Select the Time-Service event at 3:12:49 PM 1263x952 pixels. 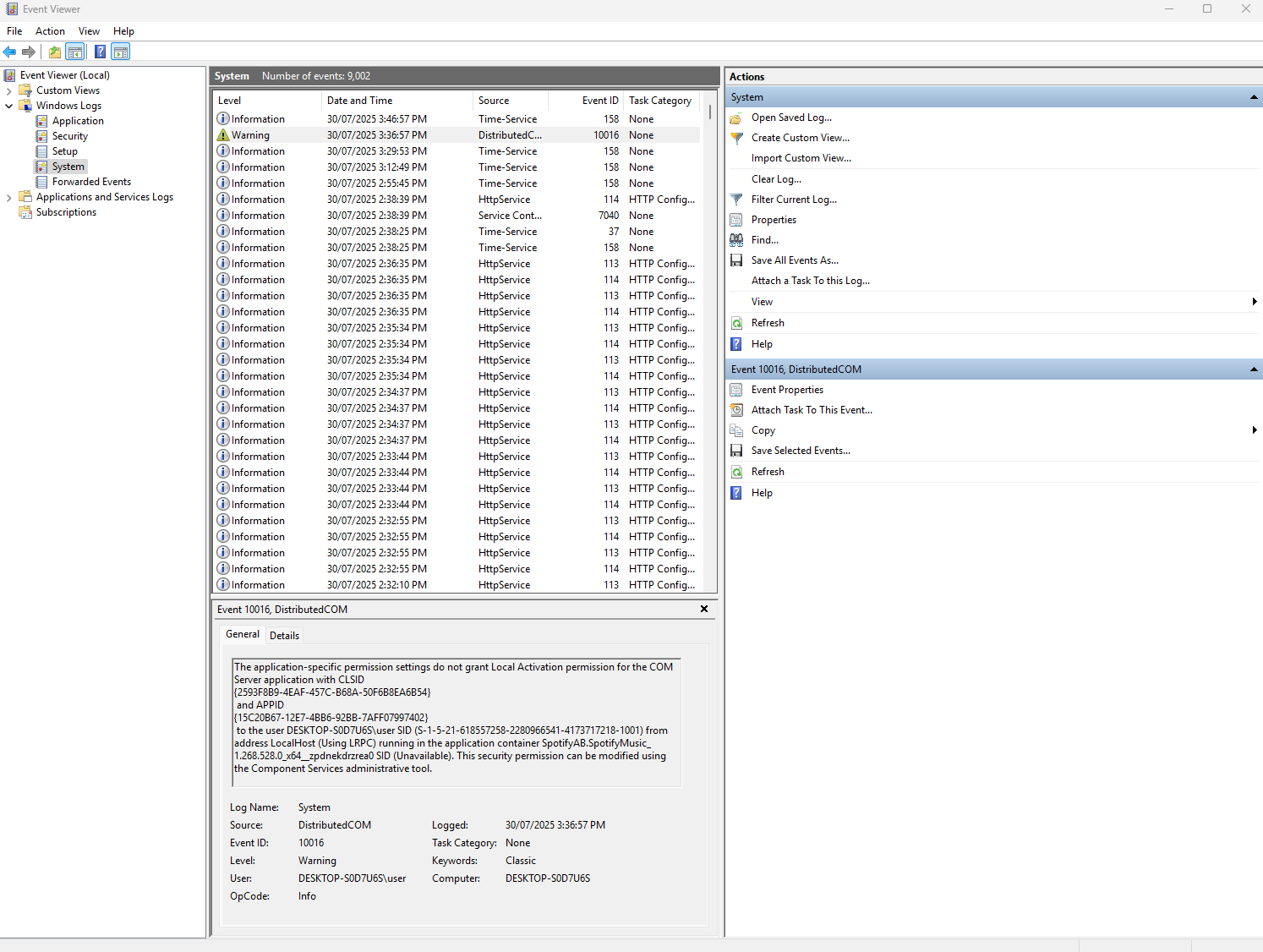(457, 167)
